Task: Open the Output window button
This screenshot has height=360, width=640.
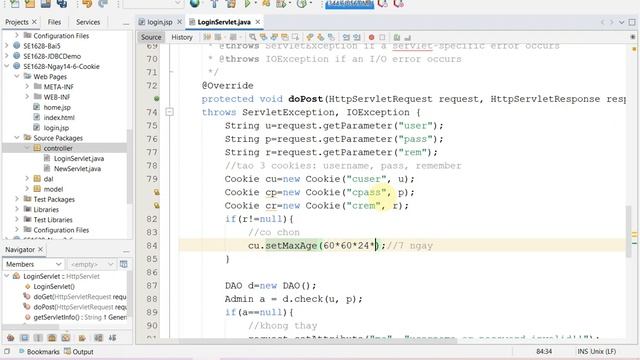Action: pos(79,351)
